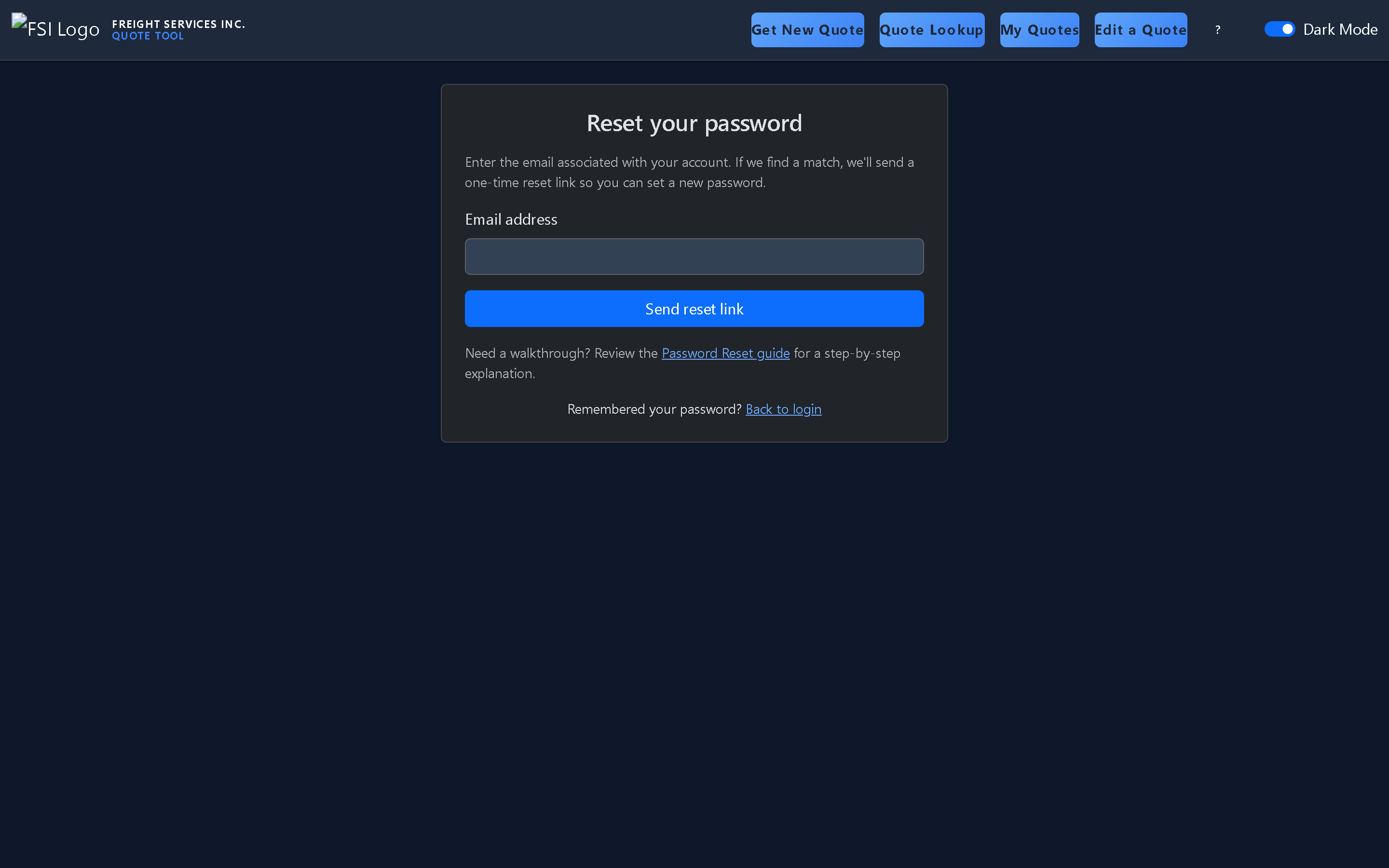
Task: Click the Quote Tool subtitle text
Action: [x=148, y=36]
